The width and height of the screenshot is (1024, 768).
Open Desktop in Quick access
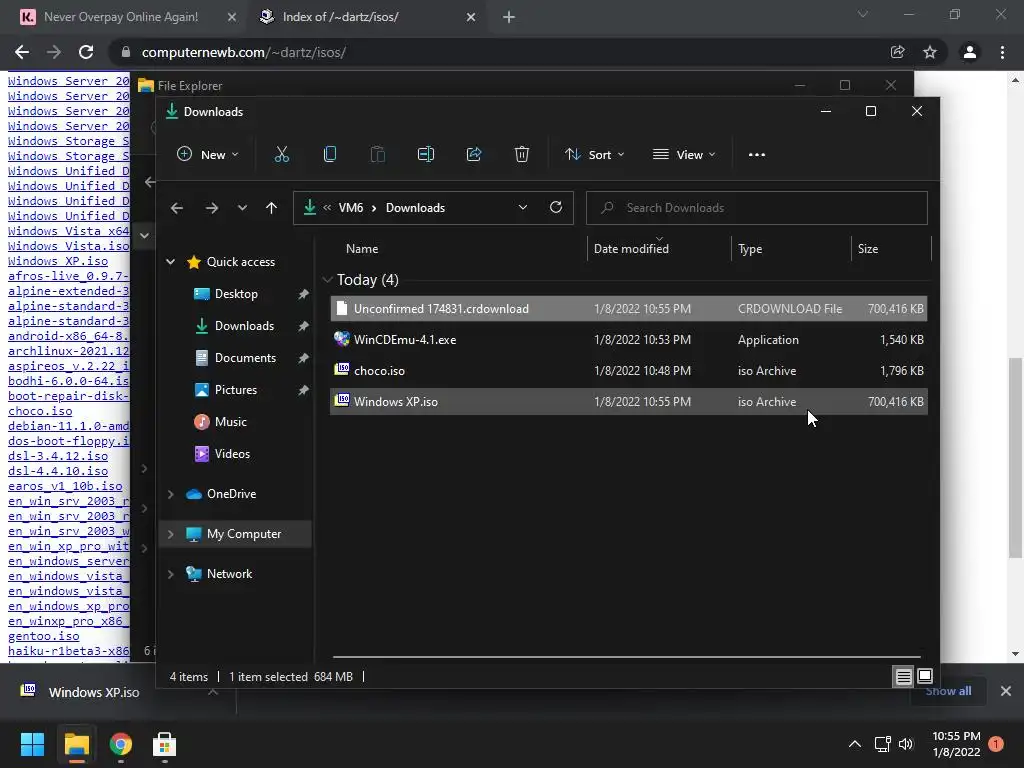236,294
